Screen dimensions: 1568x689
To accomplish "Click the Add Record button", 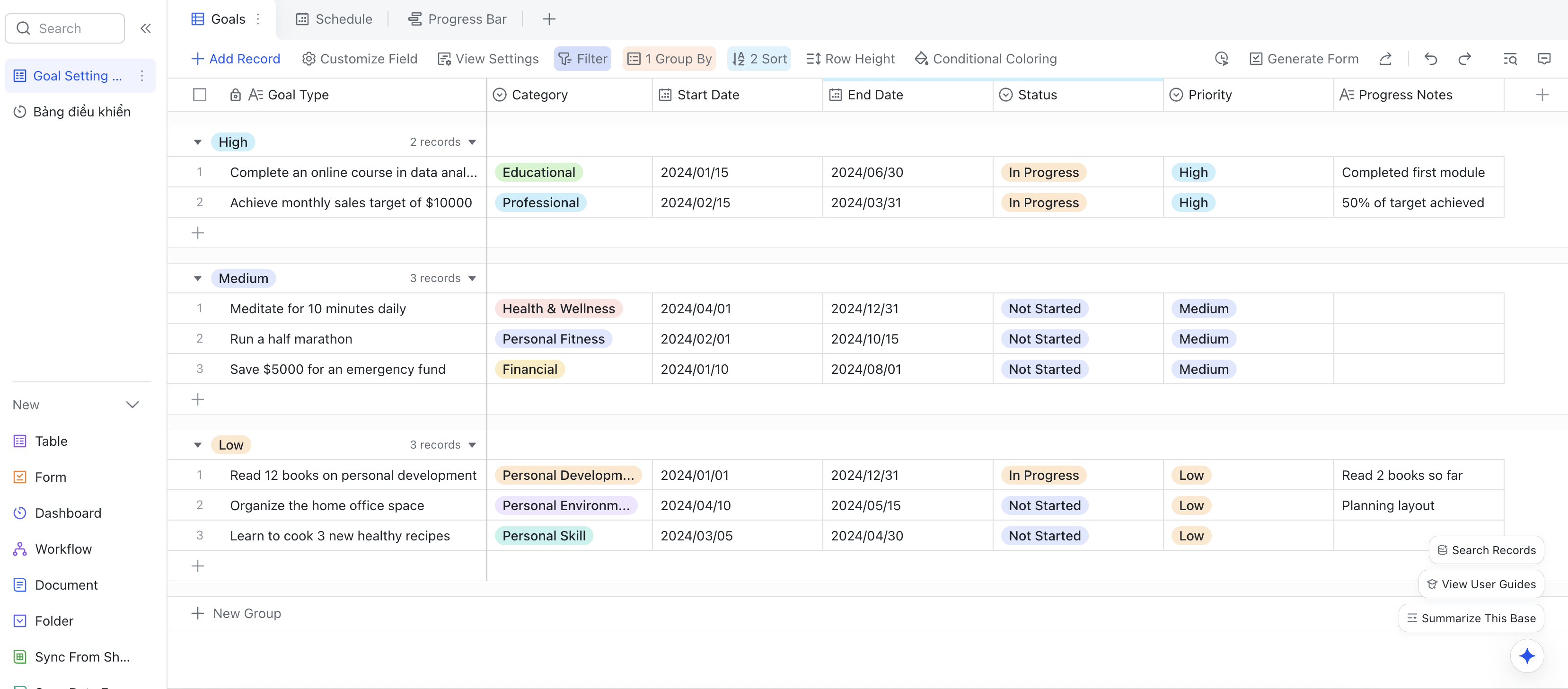I will pyautogui.click(x=236, y=59).
